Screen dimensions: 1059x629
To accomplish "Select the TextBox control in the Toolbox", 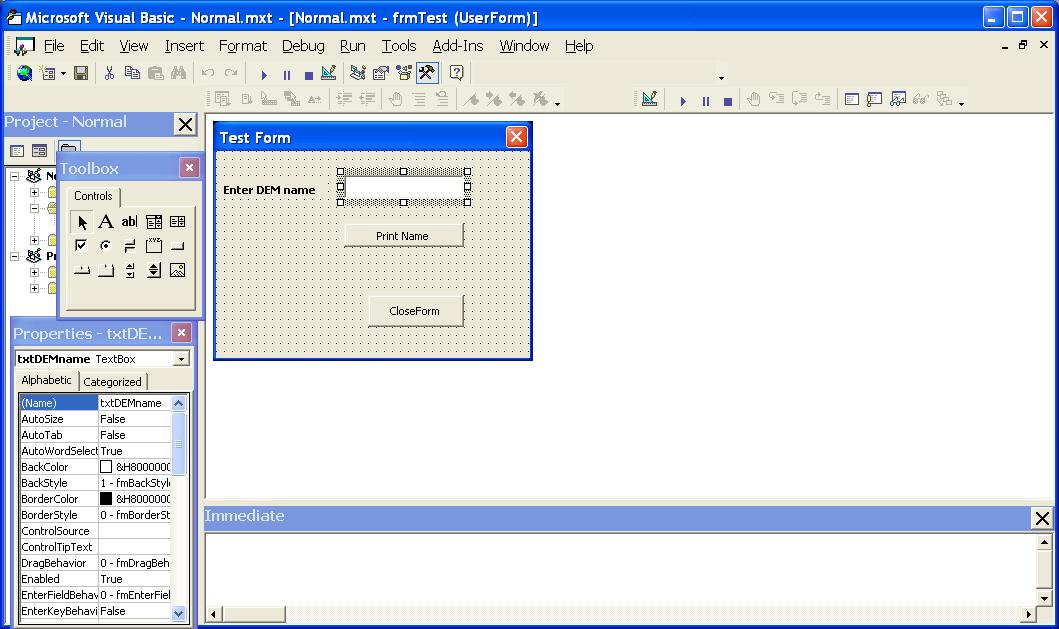I will [x=129, y=222].
